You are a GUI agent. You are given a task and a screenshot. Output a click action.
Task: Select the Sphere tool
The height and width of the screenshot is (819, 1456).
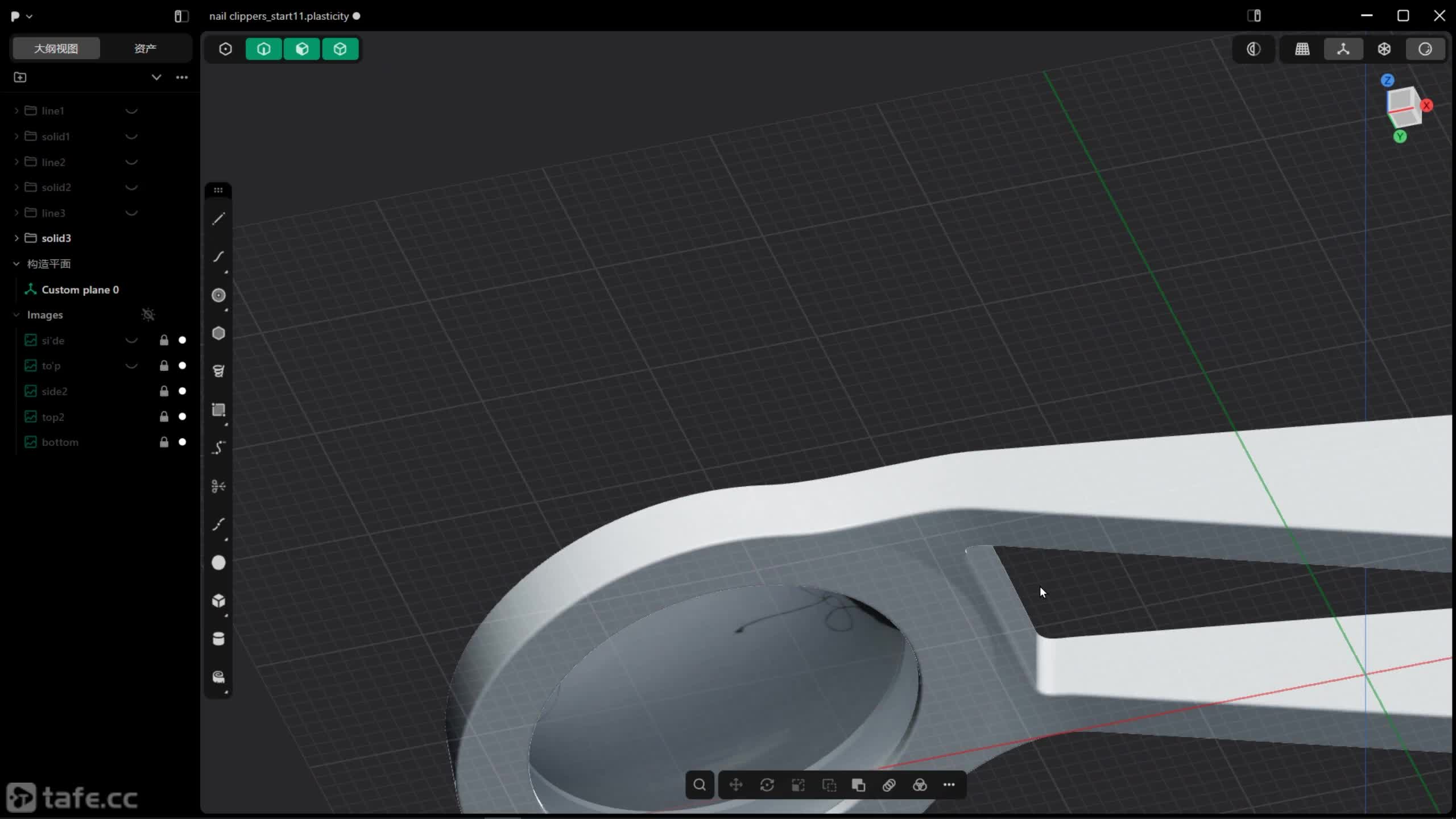pyautogui.click(x=218, y=562)
